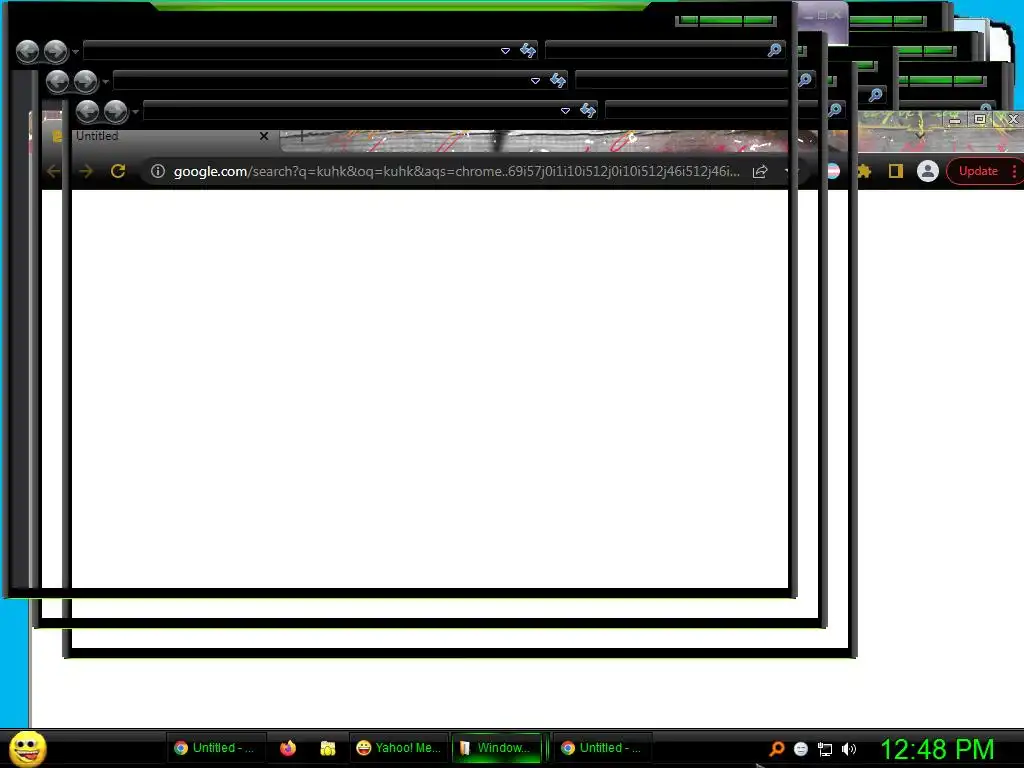Click the google.com/search URL in Chrome
Screen dimensions: 1024x768
[x=456, y=171]
